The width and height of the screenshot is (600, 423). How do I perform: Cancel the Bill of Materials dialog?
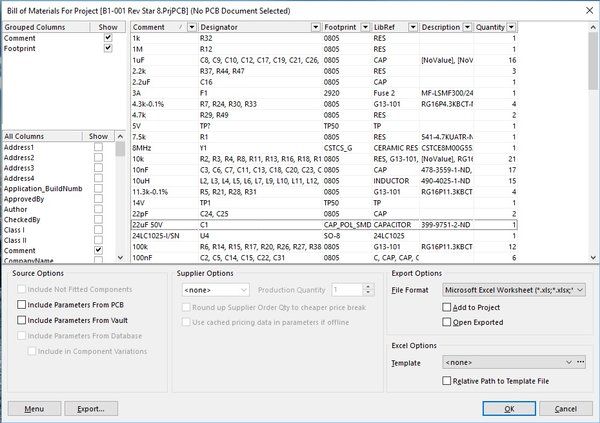pos(566,408)
